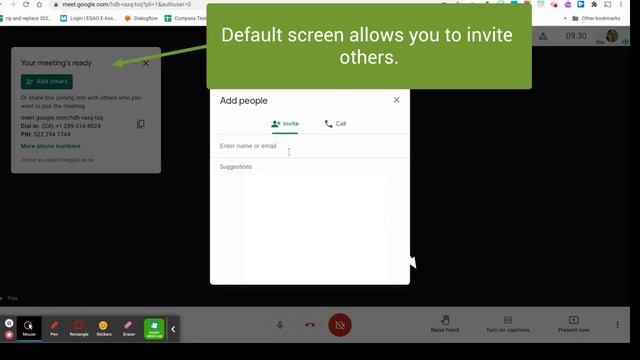This screenshot has width=640, height=360.
Task: Click Present now
Action: pyautogui.click(x=573, y=324)
